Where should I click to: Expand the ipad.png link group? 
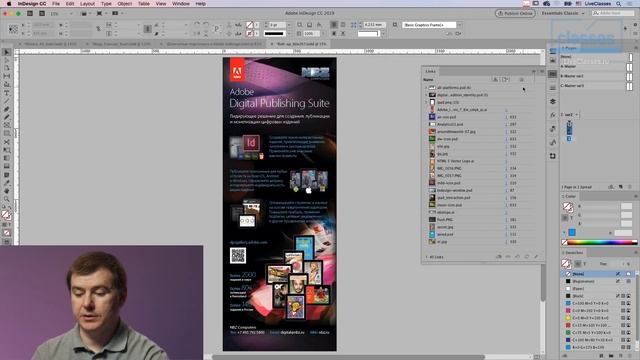coord(426,102)
